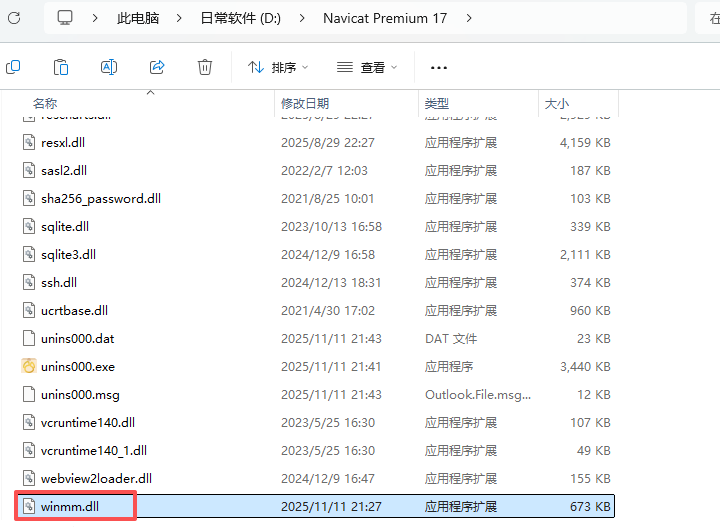The width and height of the screenshot is (720, 527).
Task: Sort by 修改日期 column header
Action: tap(305, 104)
